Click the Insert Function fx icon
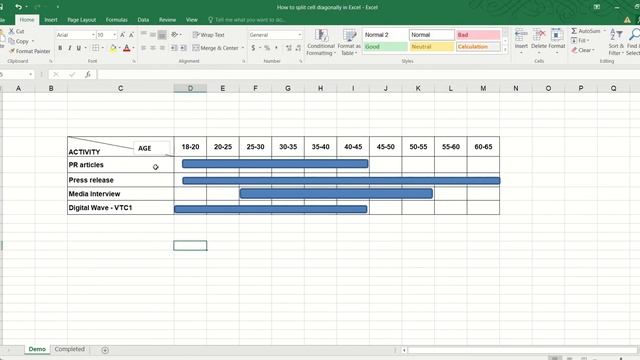 coord(88,74)
